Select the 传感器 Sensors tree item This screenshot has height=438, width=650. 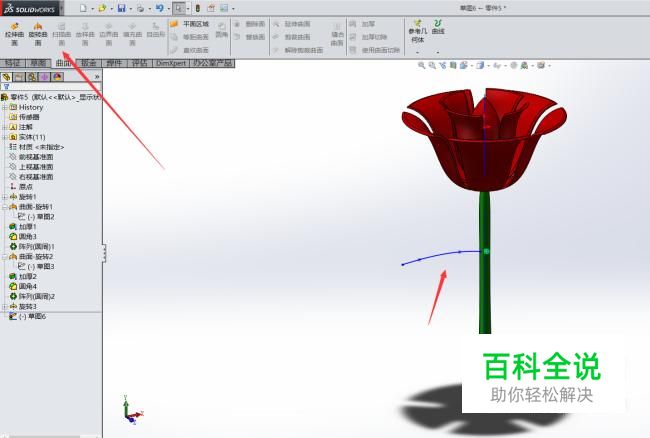(x=24, y=117)
